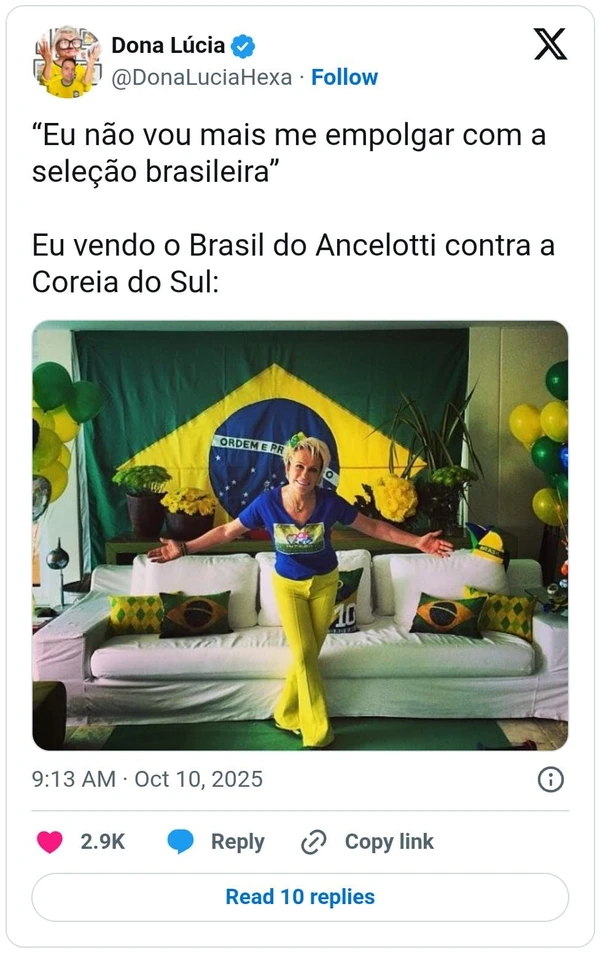Click the quoted text about seleção brasileira

coord(288,153)
